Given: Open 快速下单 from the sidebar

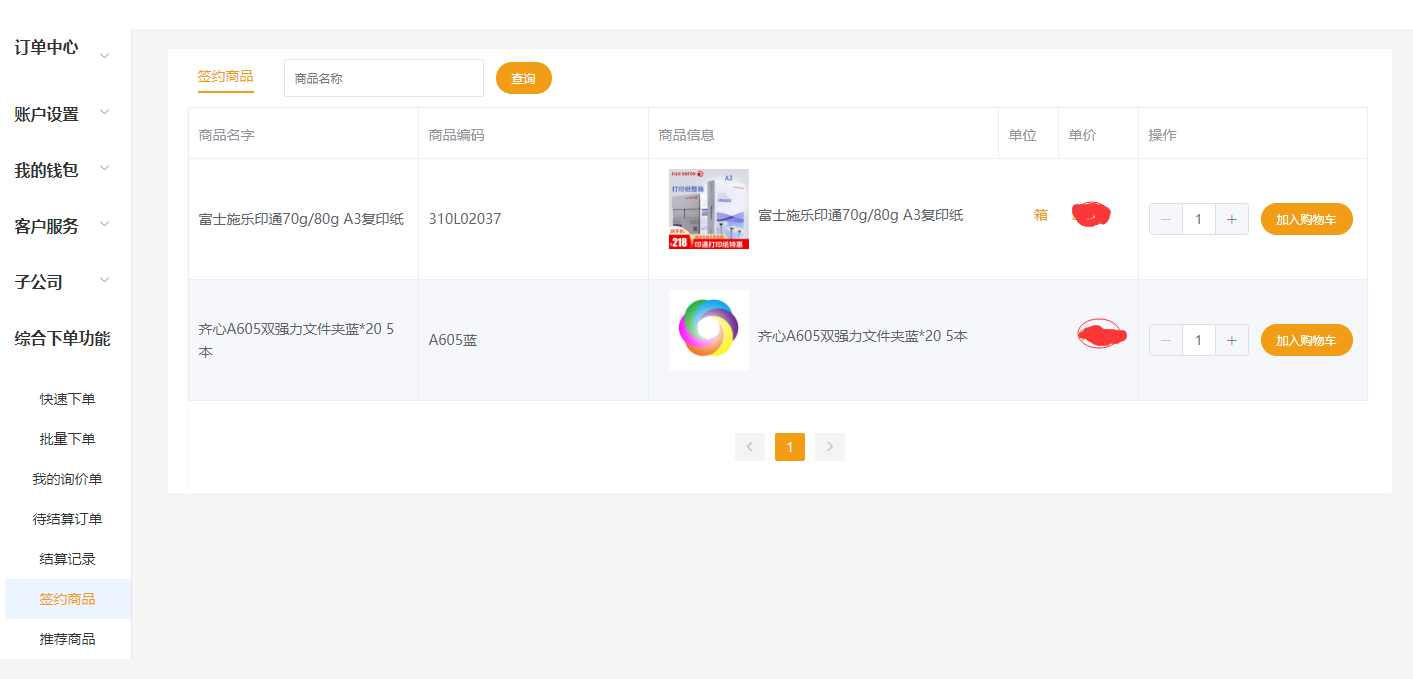Looking at the screenshot, I should [x=67, y=398].
